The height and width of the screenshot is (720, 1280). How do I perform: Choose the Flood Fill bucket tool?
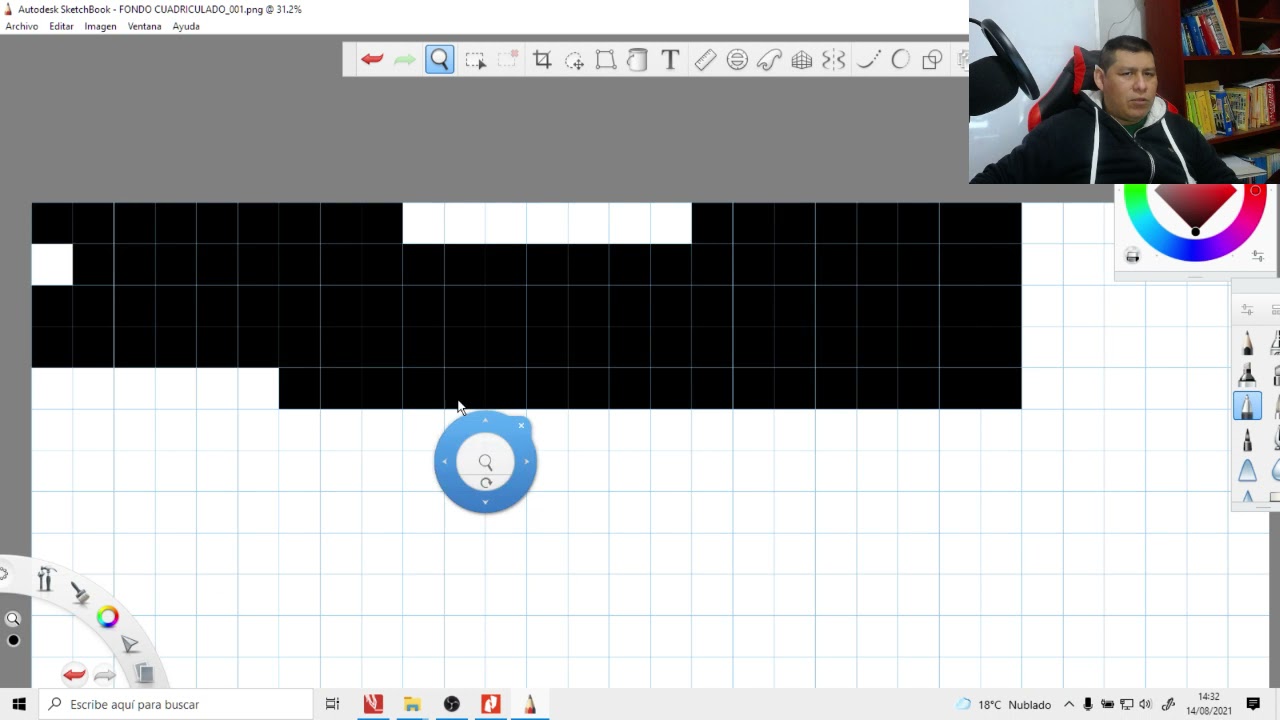click(x=637, y=60)
